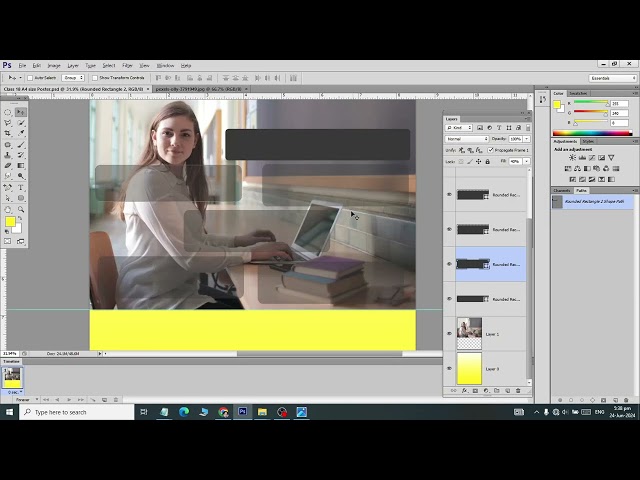
Task: Select the Zoom tool in toolbox
Action: coord(21,209)
